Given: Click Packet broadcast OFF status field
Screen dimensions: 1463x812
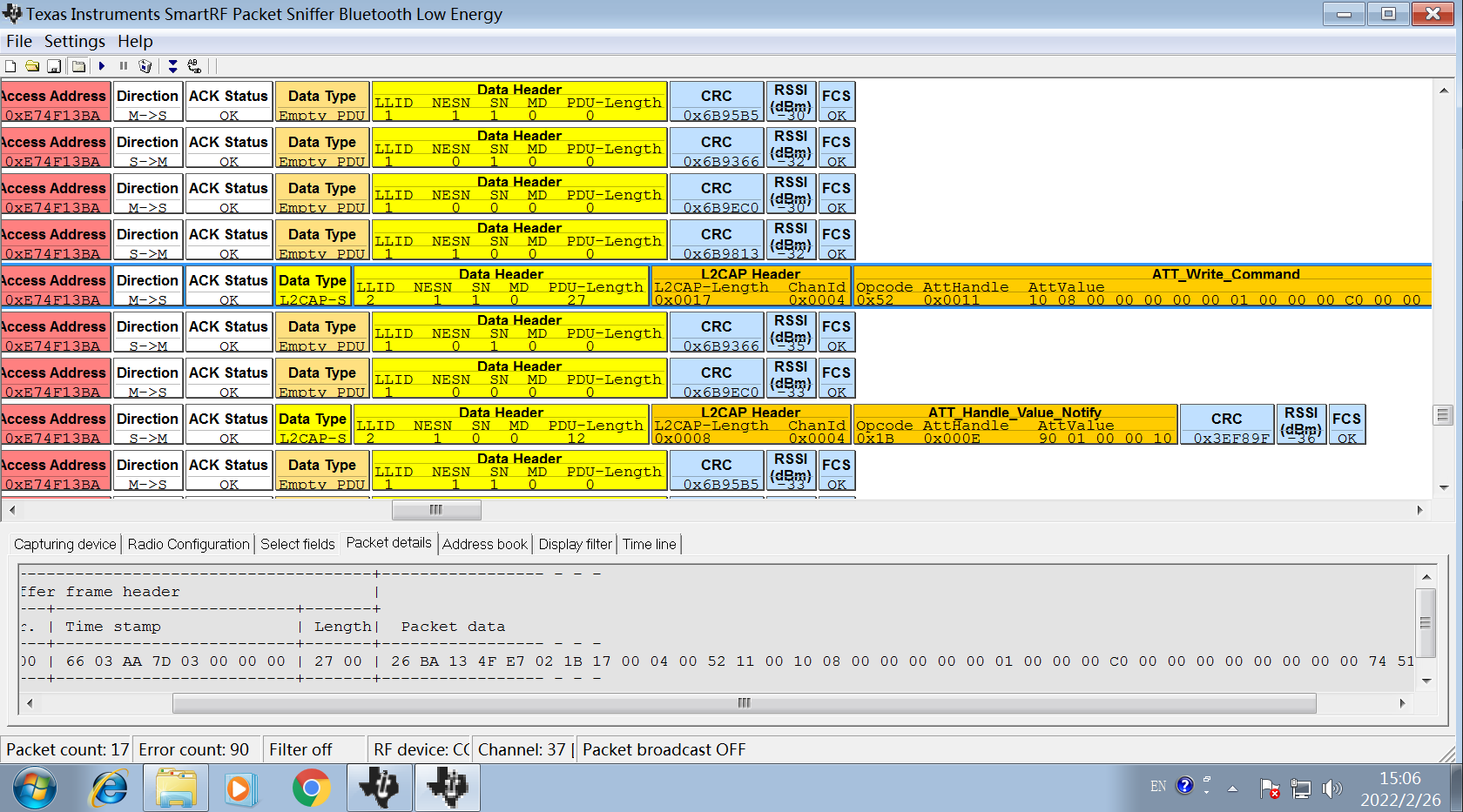Looking at the screenshot, I should (664, 749).
